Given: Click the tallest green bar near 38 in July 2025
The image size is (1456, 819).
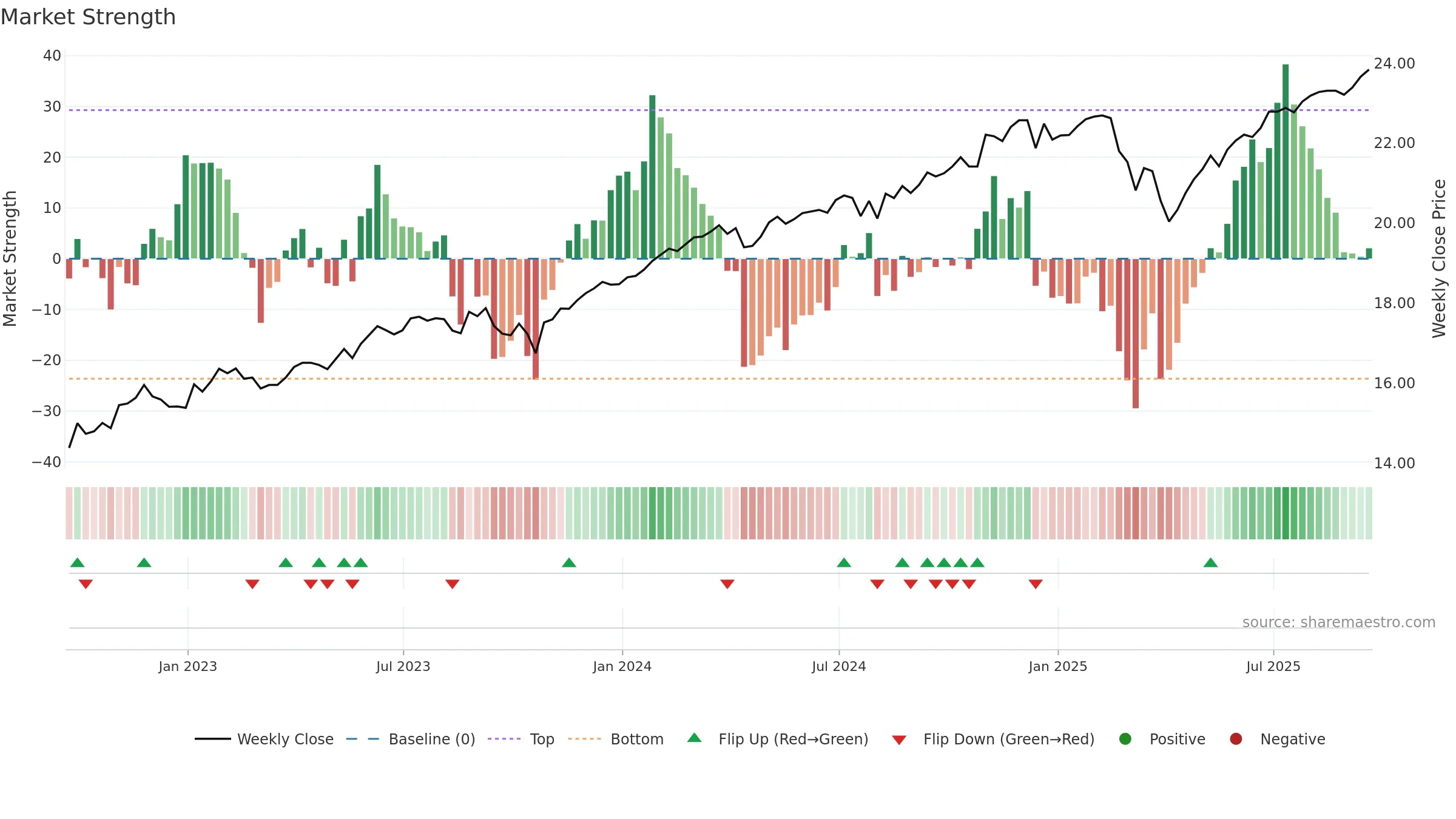Looking at the screenshot, I should (x=1286, y=161).
